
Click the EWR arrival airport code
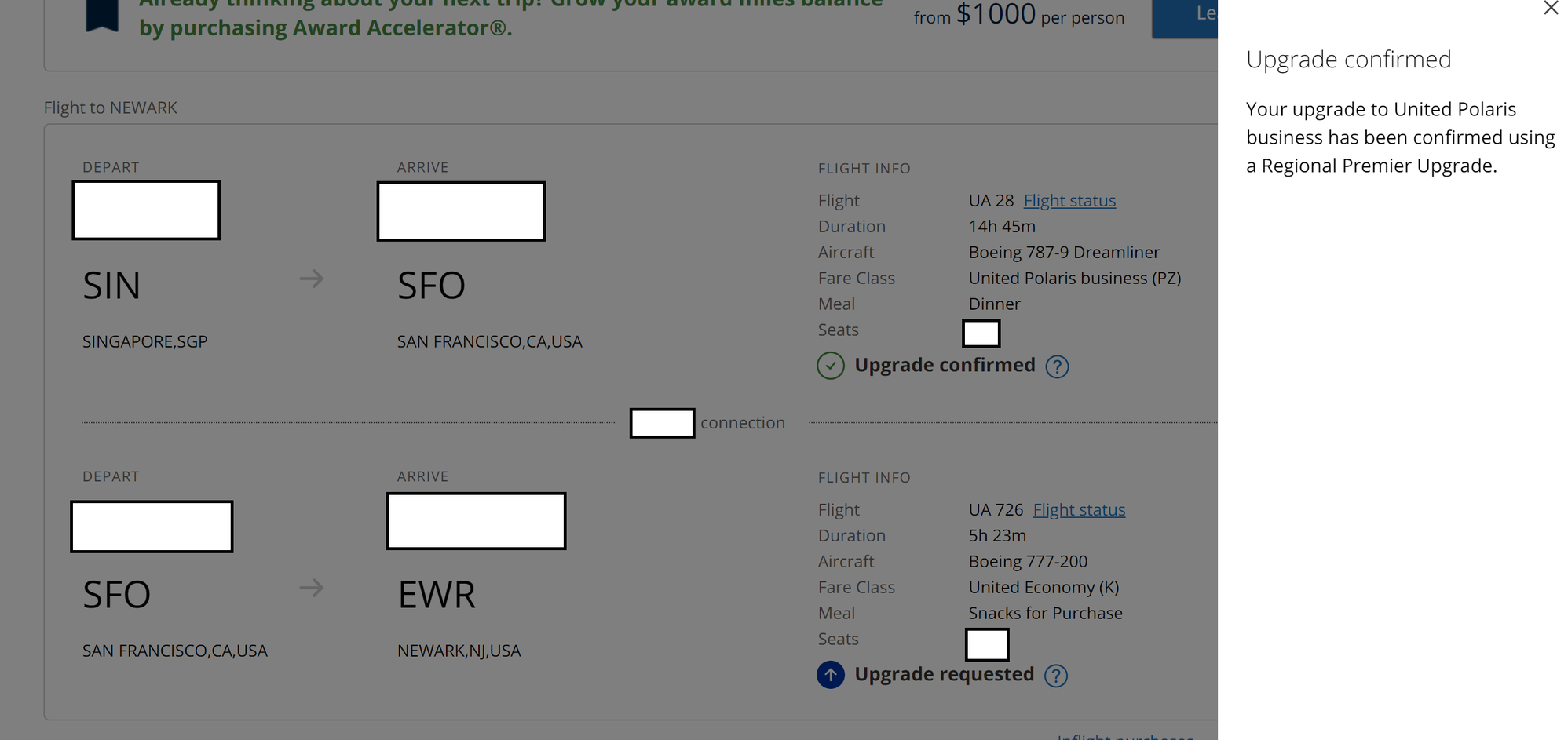point(437,595)
